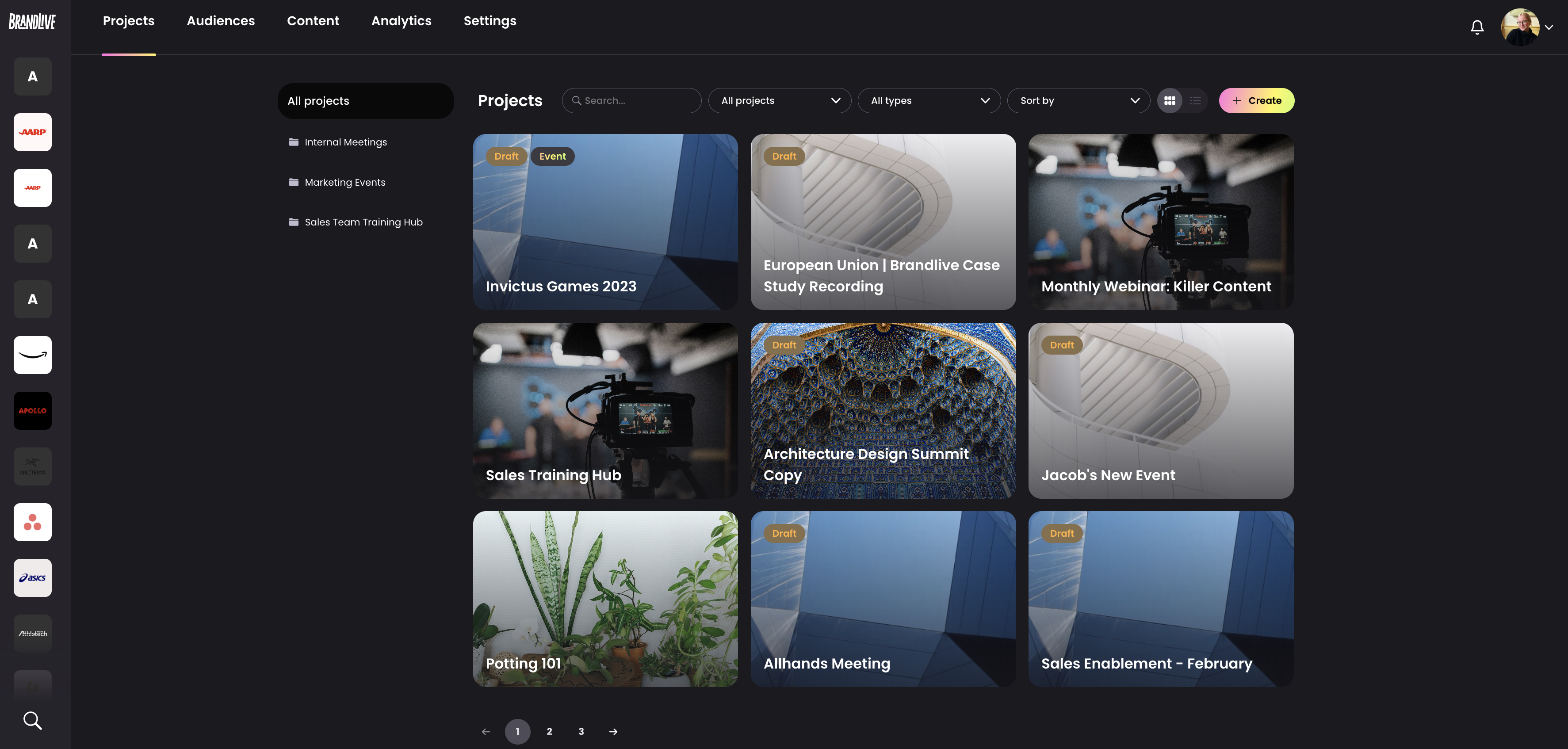The width and height of the screenshot is (1568, 749).
Task: Open the ASICS workspace icon
Action: pyautogui.click(x=33, y=577)
